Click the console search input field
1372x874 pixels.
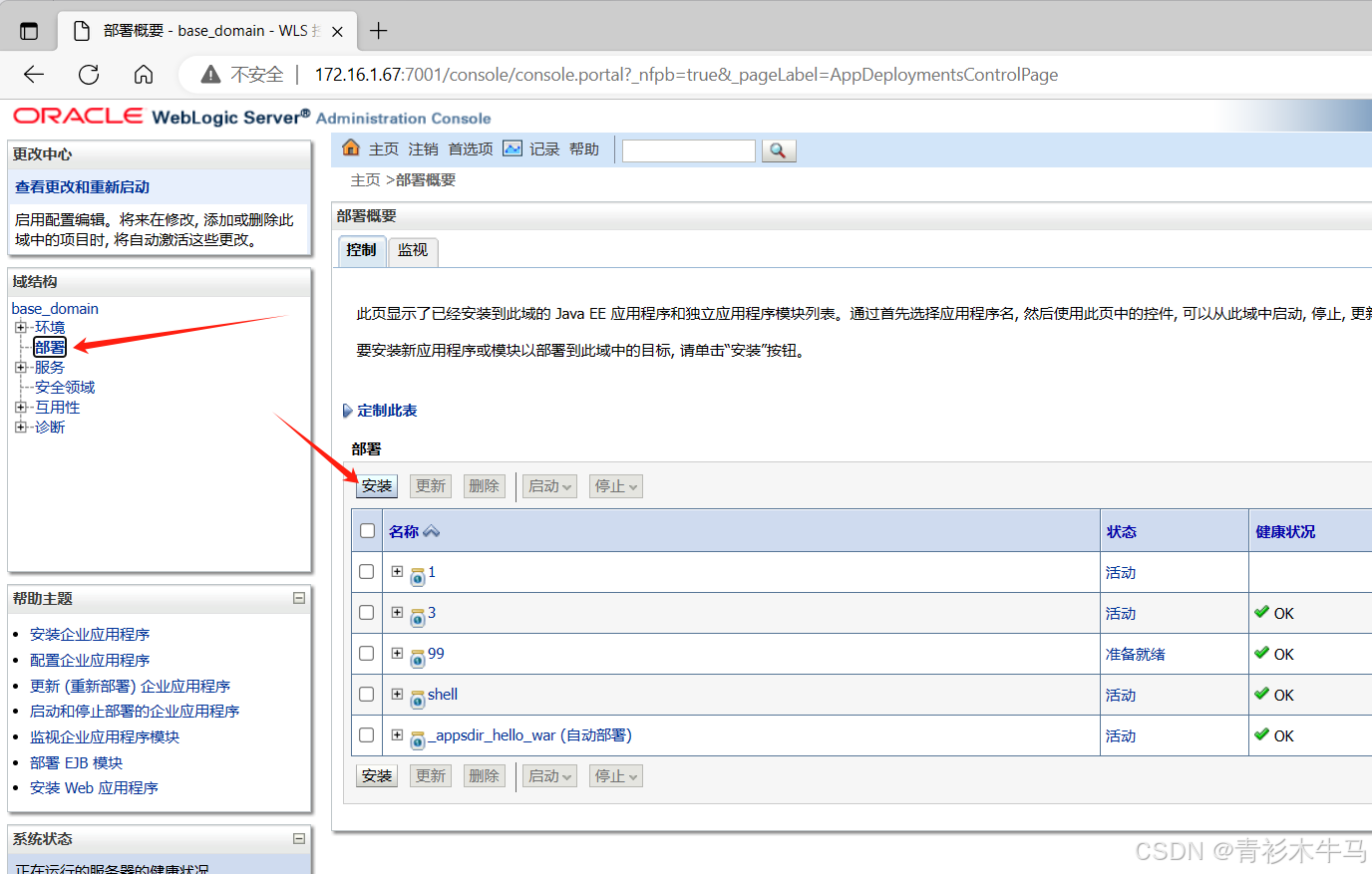click(x=689, y=150)
